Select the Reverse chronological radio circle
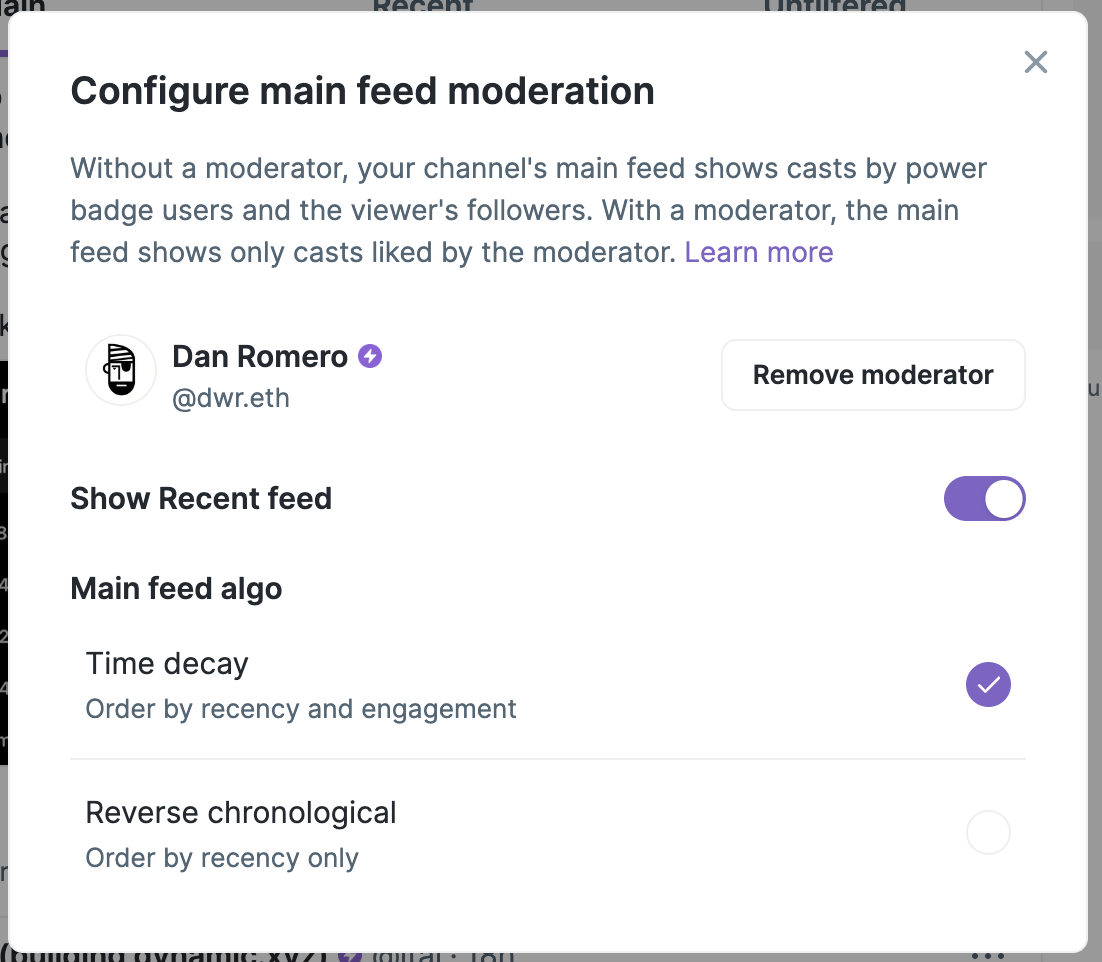 pos(988,833)
